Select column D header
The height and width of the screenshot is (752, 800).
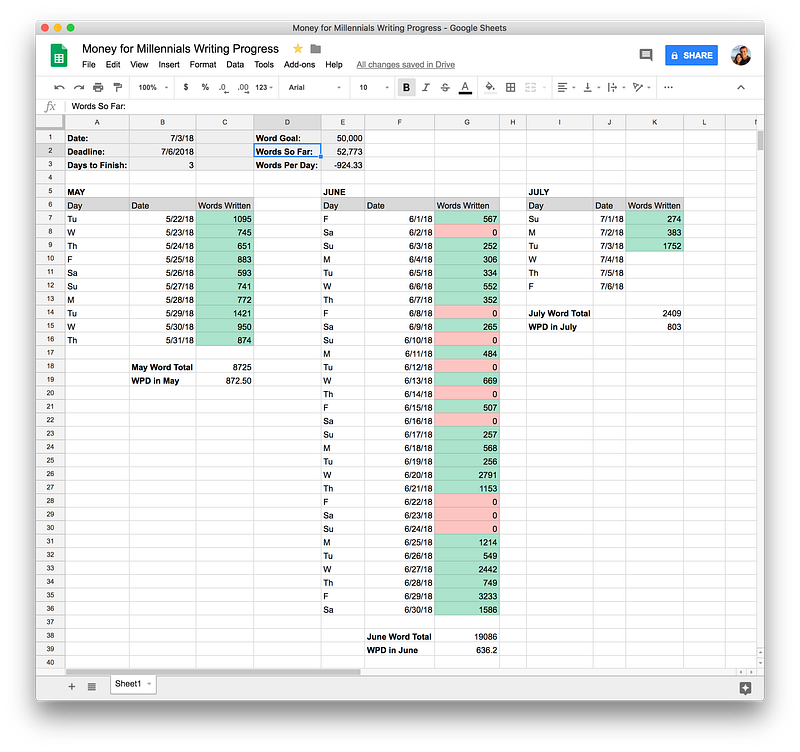tap(287, 122)
